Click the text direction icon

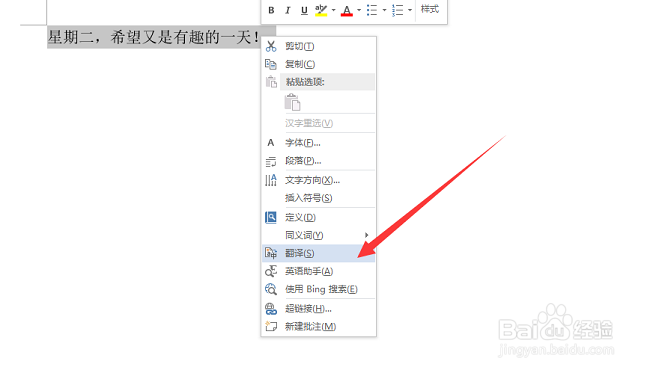[271, 180]
